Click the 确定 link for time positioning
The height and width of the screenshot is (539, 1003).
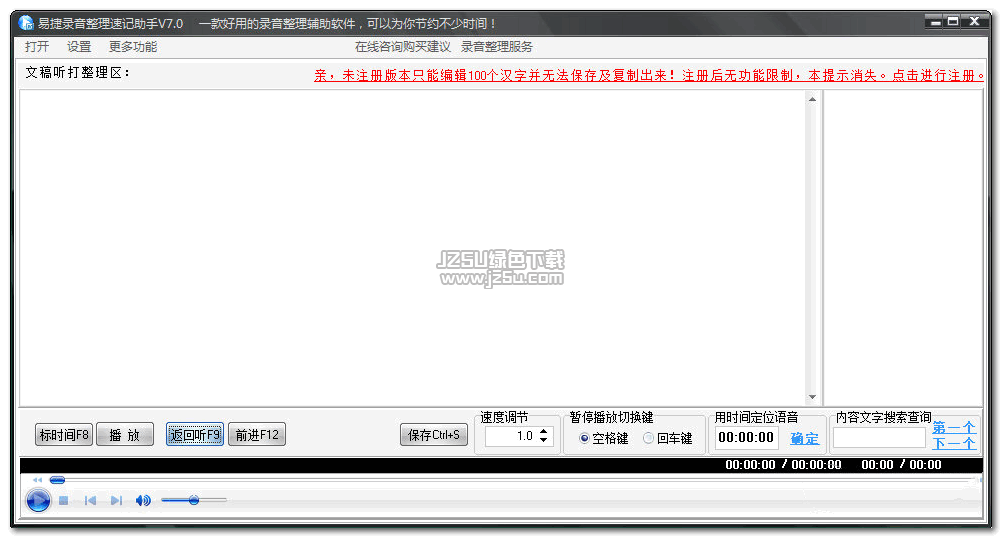804,439
